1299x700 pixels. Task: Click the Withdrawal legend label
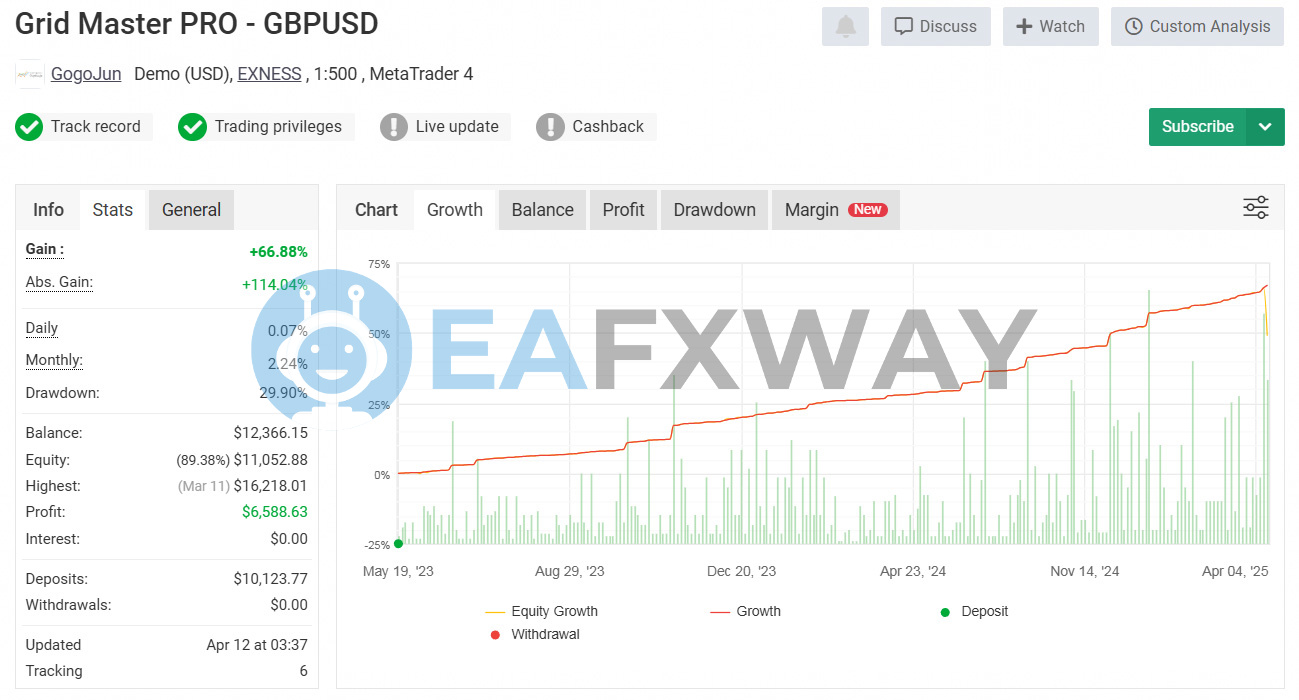[x=546, y=635]
